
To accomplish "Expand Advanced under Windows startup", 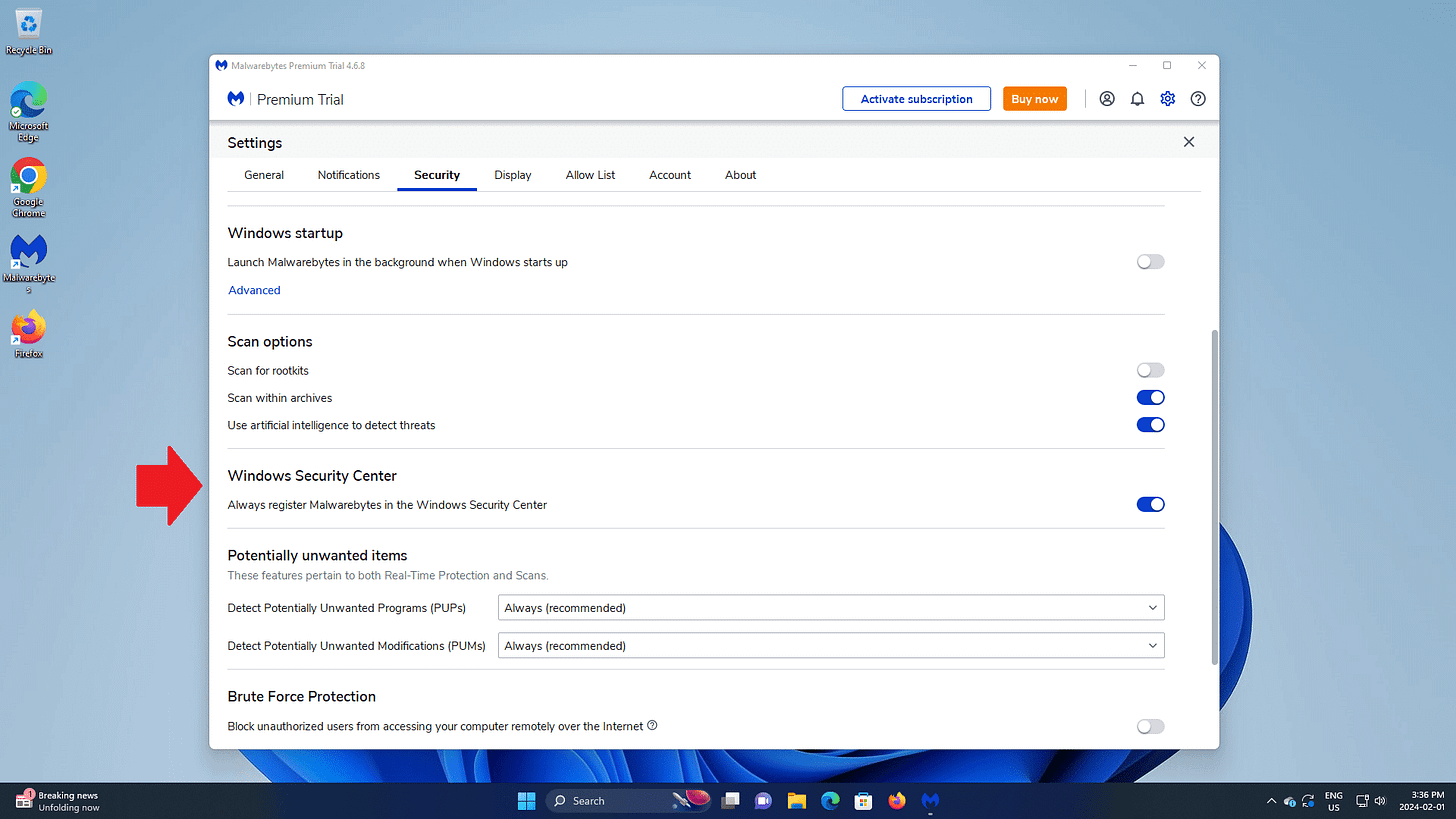I will pyautogui.click(x=253, y=289).
